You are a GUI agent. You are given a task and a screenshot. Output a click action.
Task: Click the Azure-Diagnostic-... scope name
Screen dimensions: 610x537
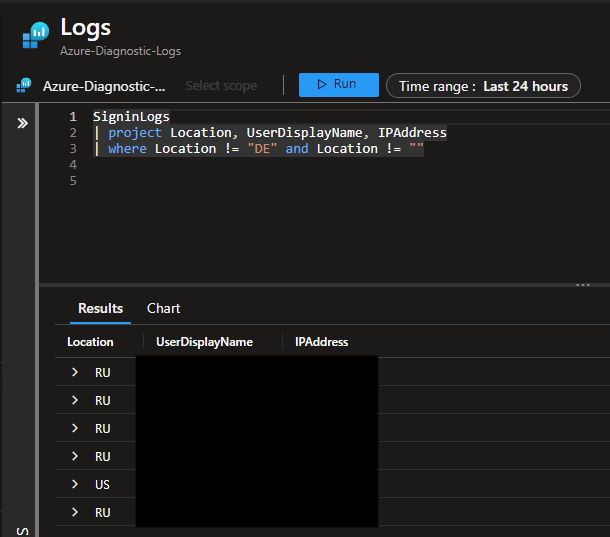click(x=104, y=86)
